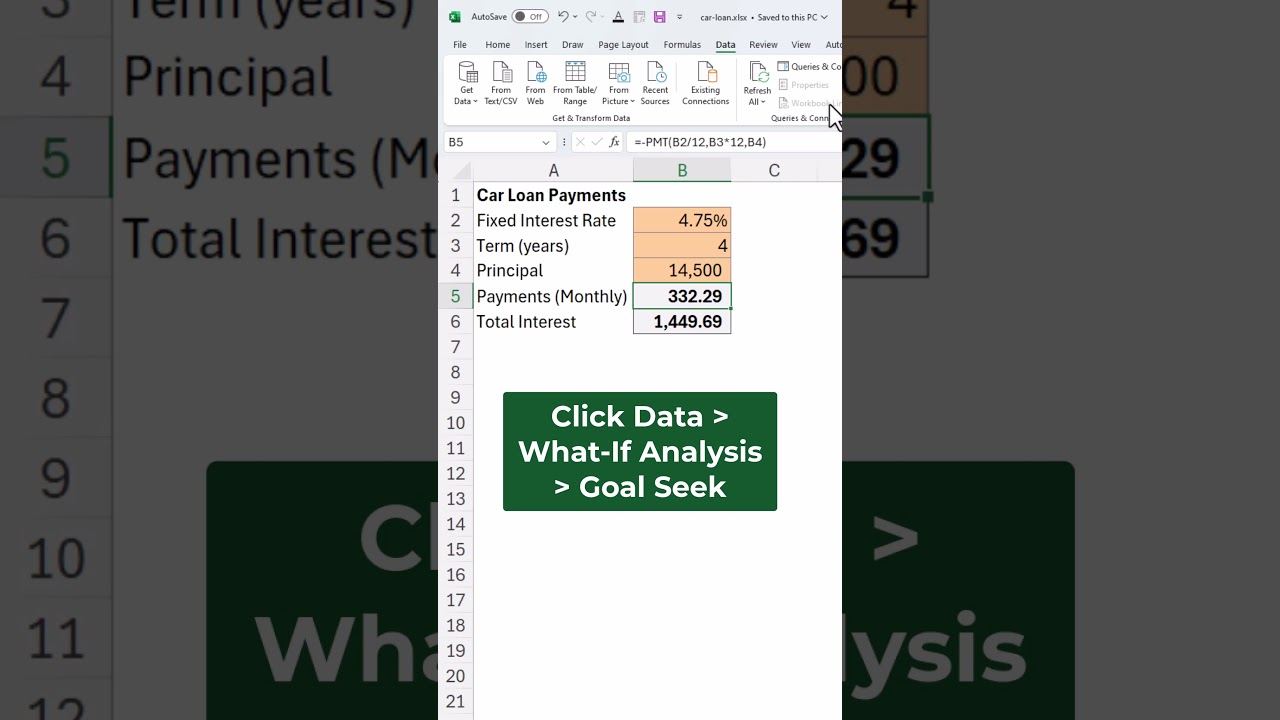The width and height of the screenshot is (1280, 720).
Task: Open the File tab
Action: pos(460,45)
